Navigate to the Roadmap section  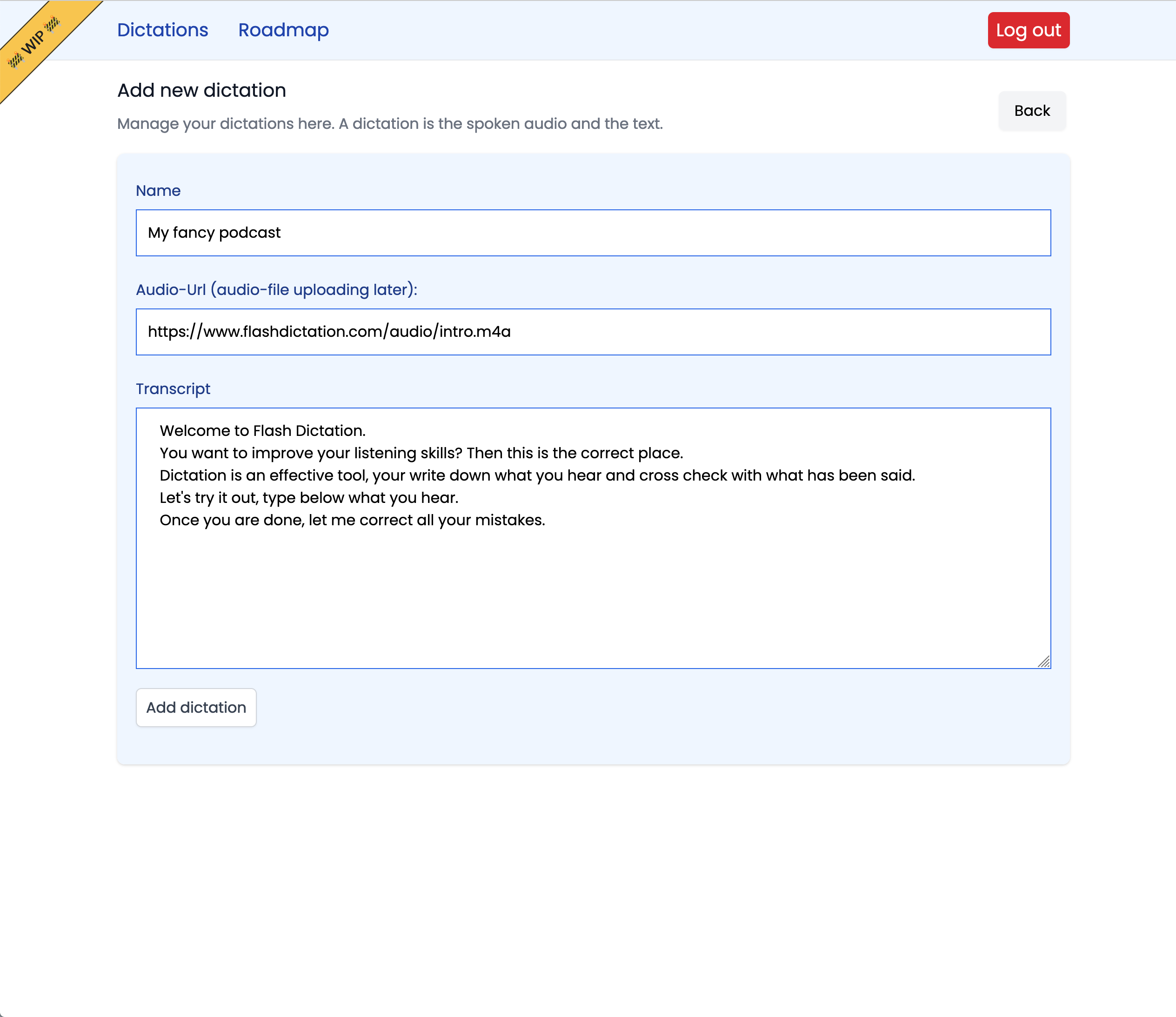tap(283, 30)
